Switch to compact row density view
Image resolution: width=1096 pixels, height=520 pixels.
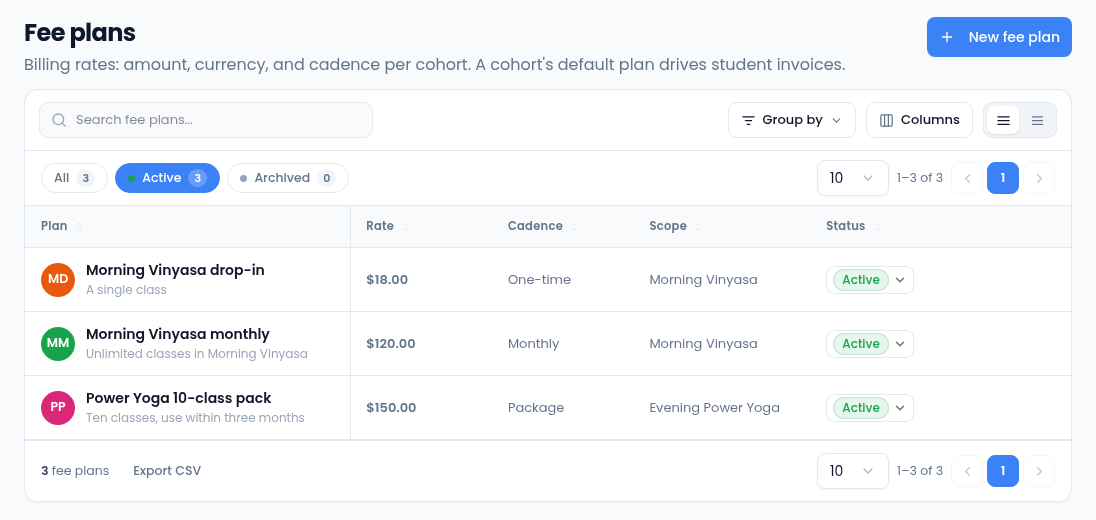[1037, 120]
